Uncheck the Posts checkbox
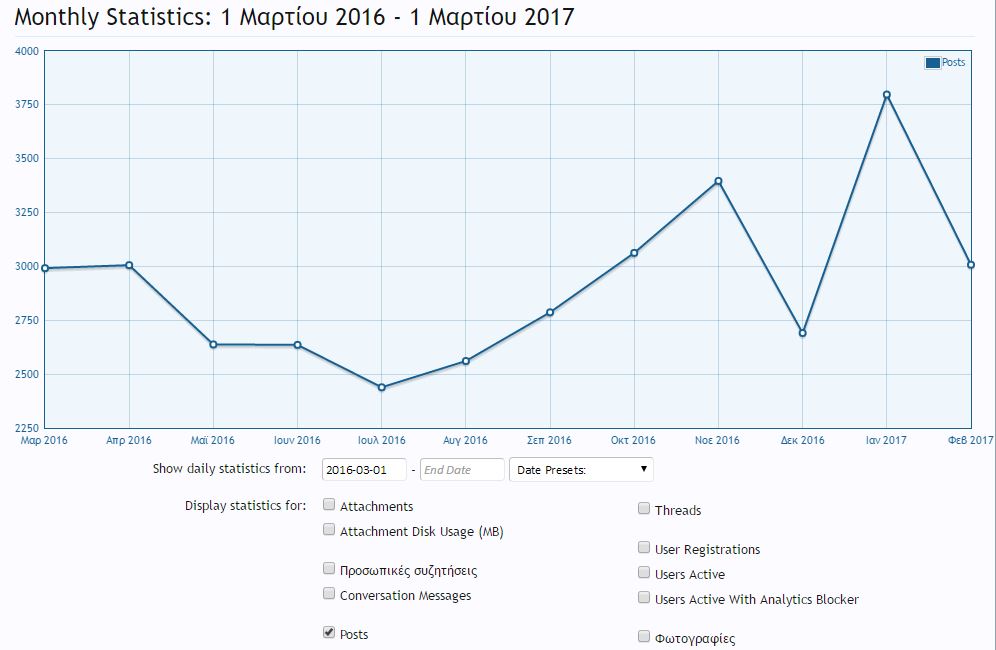 click(329, 633)
